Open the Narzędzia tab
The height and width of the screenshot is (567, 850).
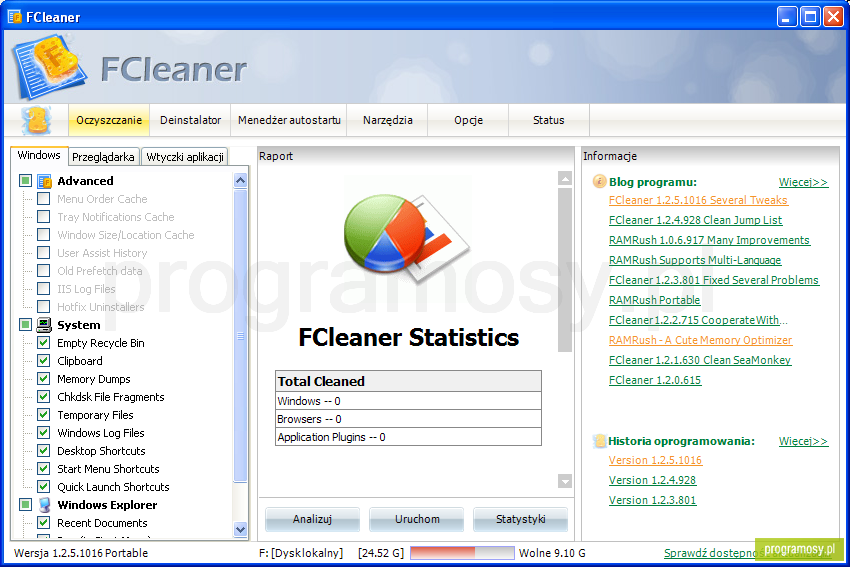point(388,120)
